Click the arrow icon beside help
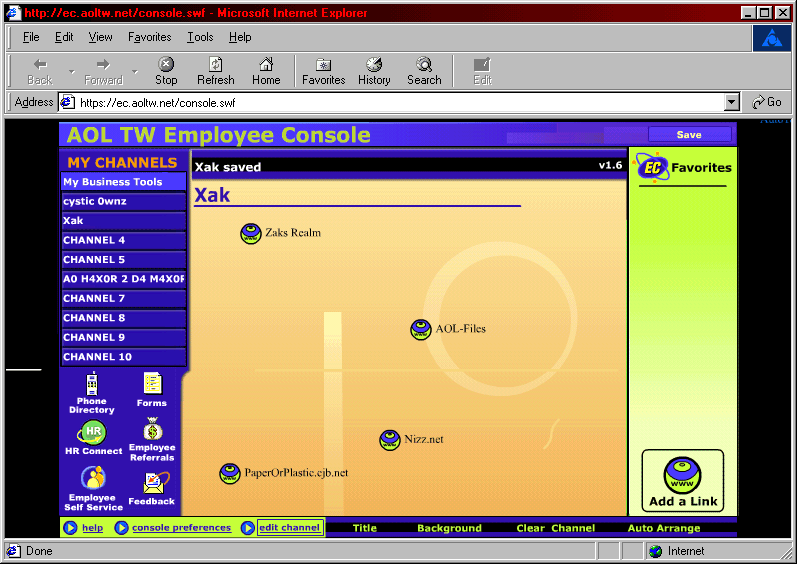 click(70, 528)
